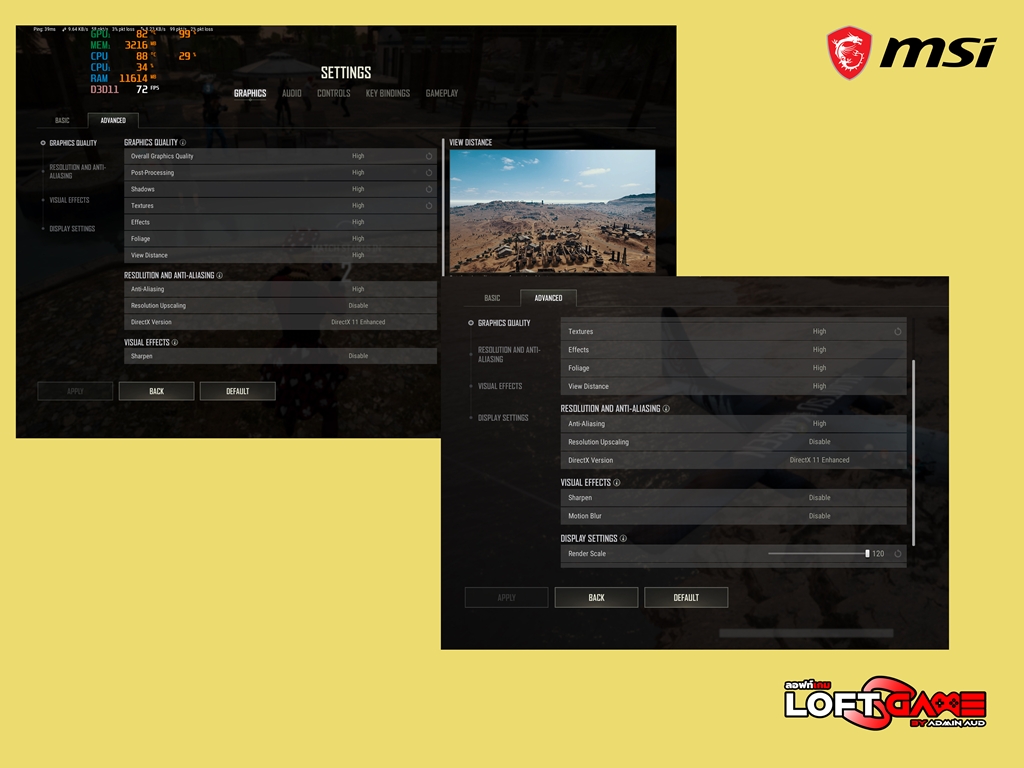Reset Textures via its icon in upper-left window
Viewport: 1024px width, 768px height.
point(429,206)
